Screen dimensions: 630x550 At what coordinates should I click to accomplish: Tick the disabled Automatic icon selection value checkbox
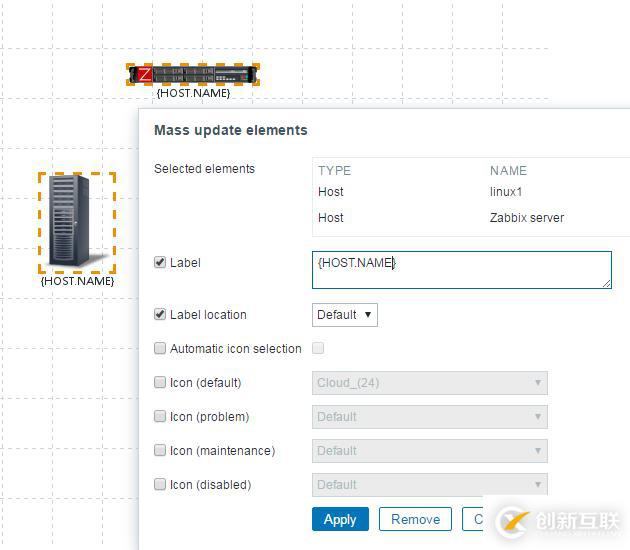pyautogui.click(x=318, y=348)
